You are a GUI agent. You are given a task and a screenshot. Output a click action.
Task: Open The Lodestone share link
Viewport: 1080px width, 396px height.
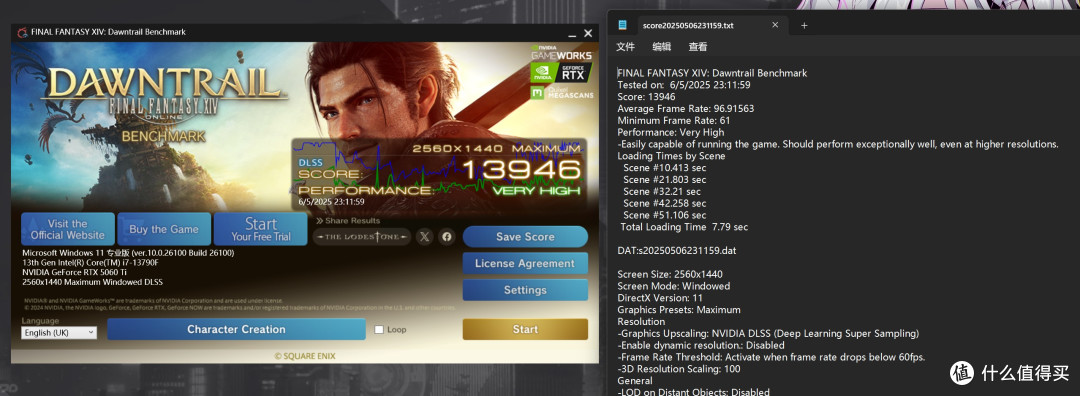[362, 237]
